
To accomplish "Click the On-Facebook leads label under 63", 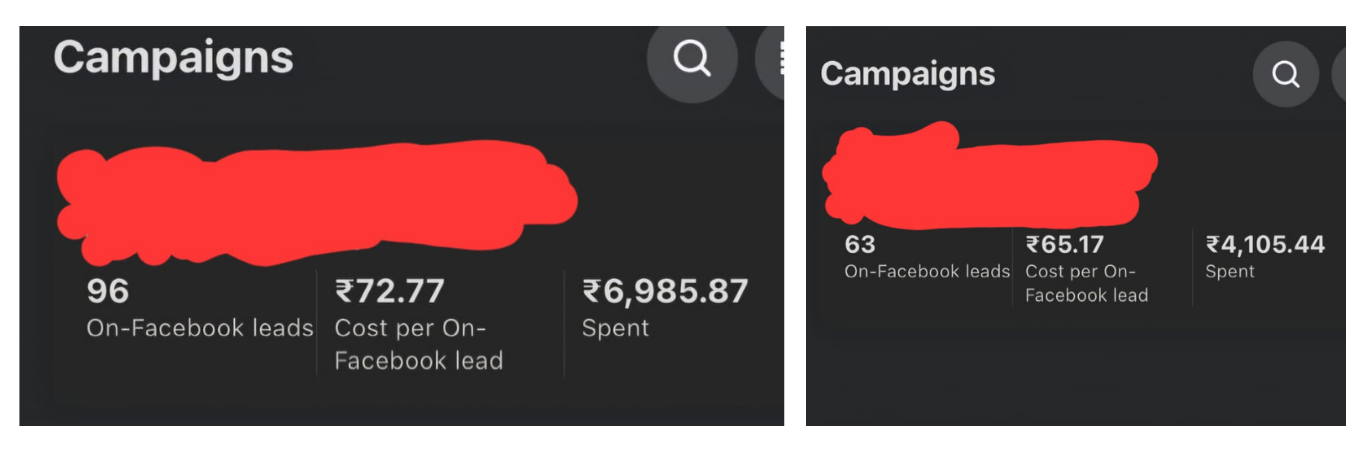I will 927,271.
